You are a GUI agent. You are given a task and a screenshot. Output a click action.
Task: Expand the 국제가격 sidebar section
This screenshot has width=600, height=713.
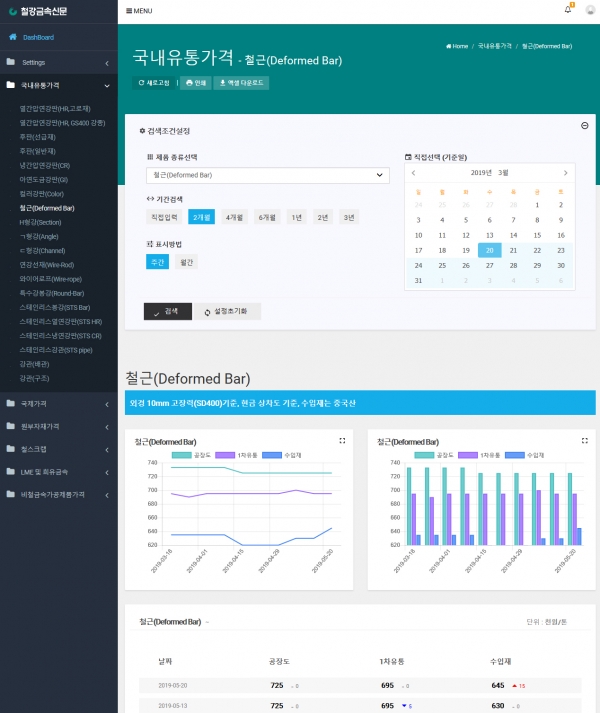pyautogui.click(x=59, y=404)
